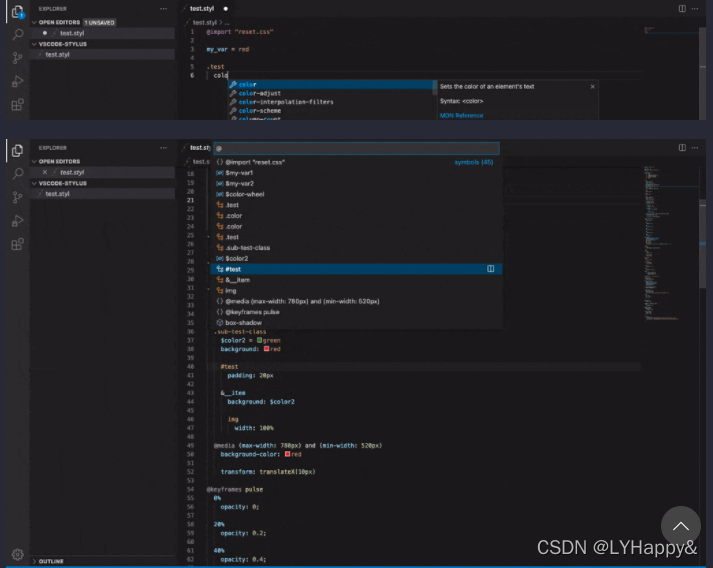The height and width of the screenshot is (568, 713).
Task: Select the 'color-adjust' suggestion
Action: click(331, 93)
